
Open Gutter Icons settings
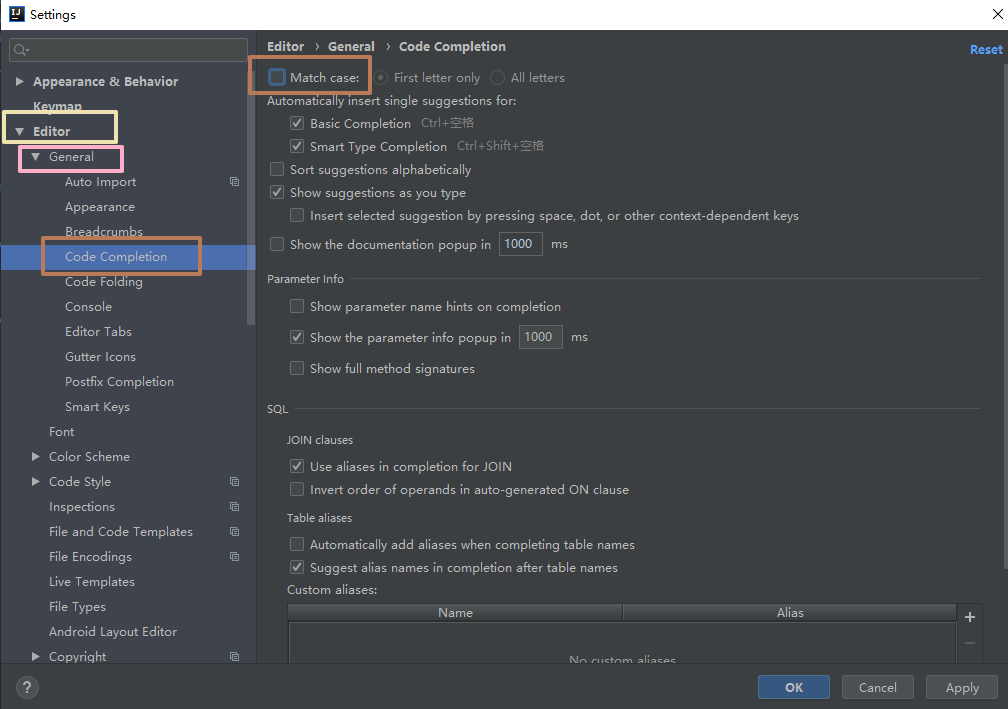(100, 357)
